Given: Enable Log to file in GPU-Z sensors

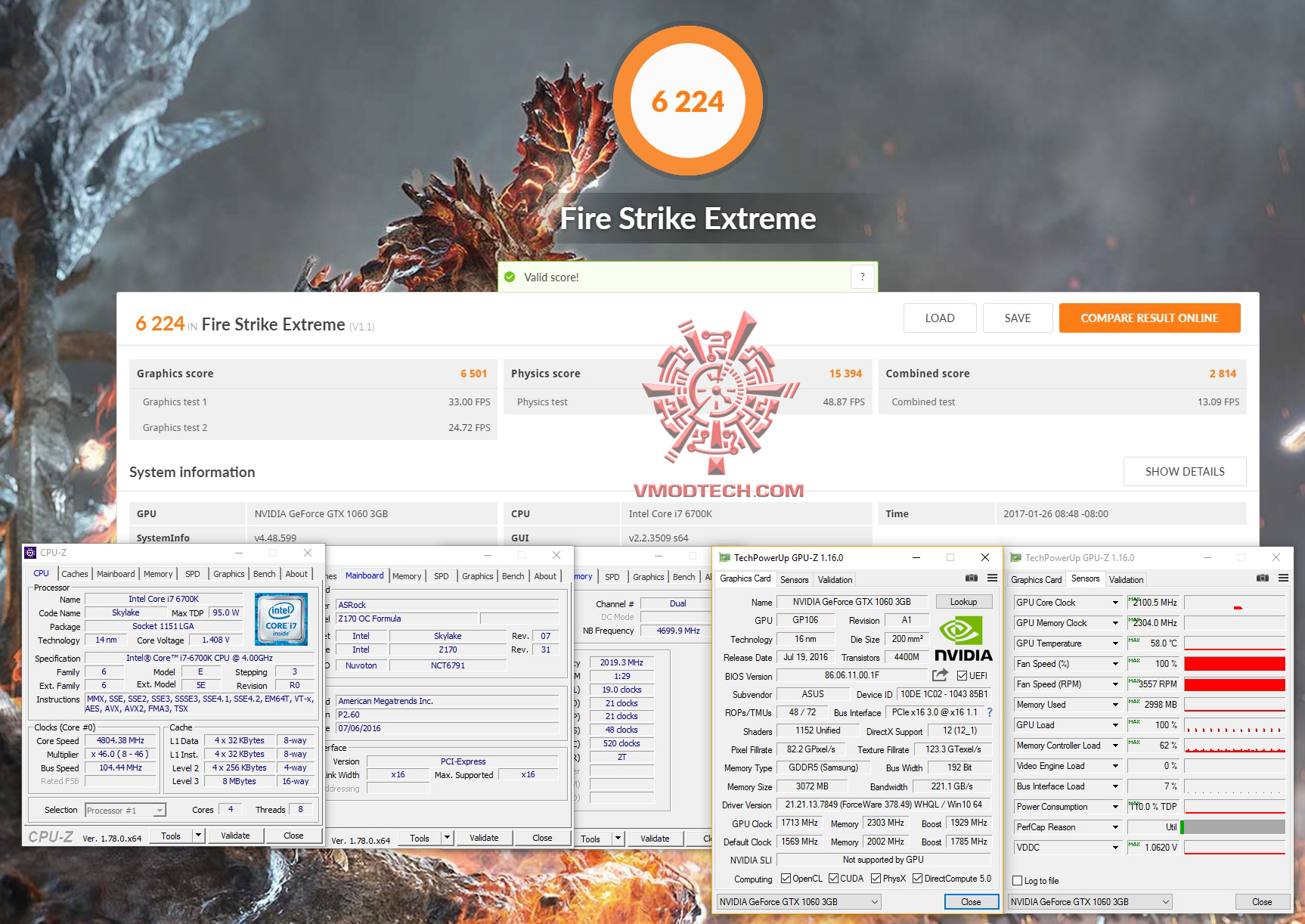Looking at the screenshot, I should 1017,881.
